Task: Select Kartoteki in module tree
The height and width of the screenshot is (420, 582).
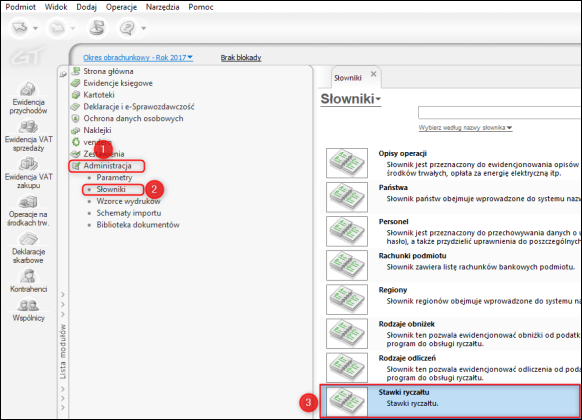Action: coord(99,95)
